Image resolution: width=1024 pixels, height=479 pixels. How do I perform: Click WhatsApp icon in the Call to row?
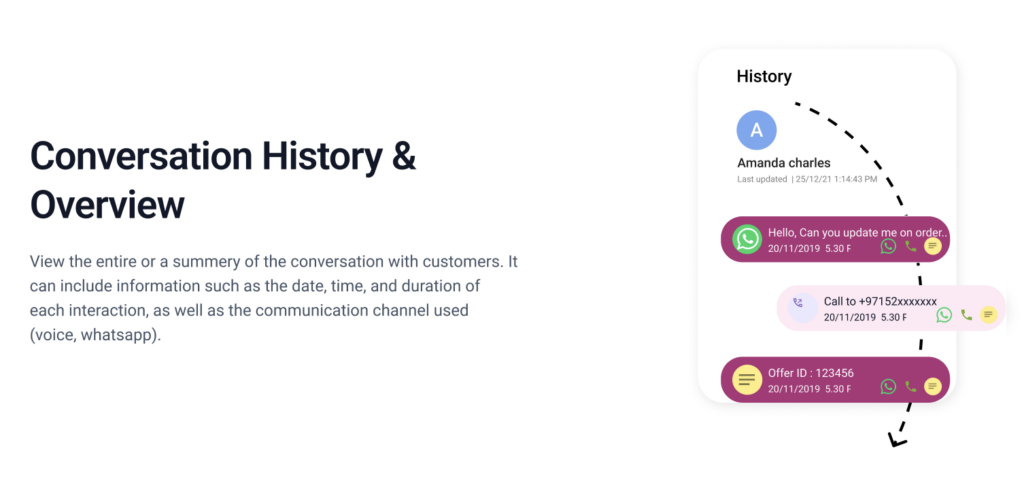944,314
